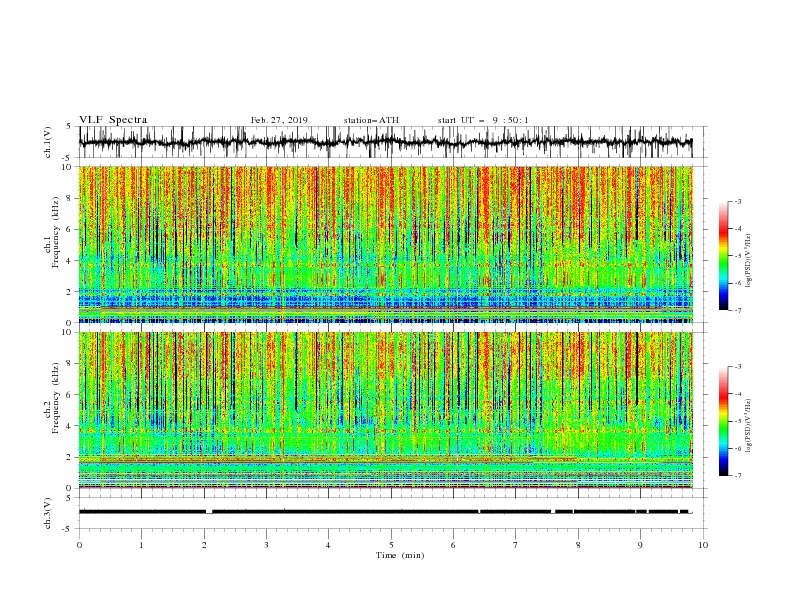Click the ch.1 "Frequency (kHz)" axis label
792x612 pixels.
pos(55,233)
